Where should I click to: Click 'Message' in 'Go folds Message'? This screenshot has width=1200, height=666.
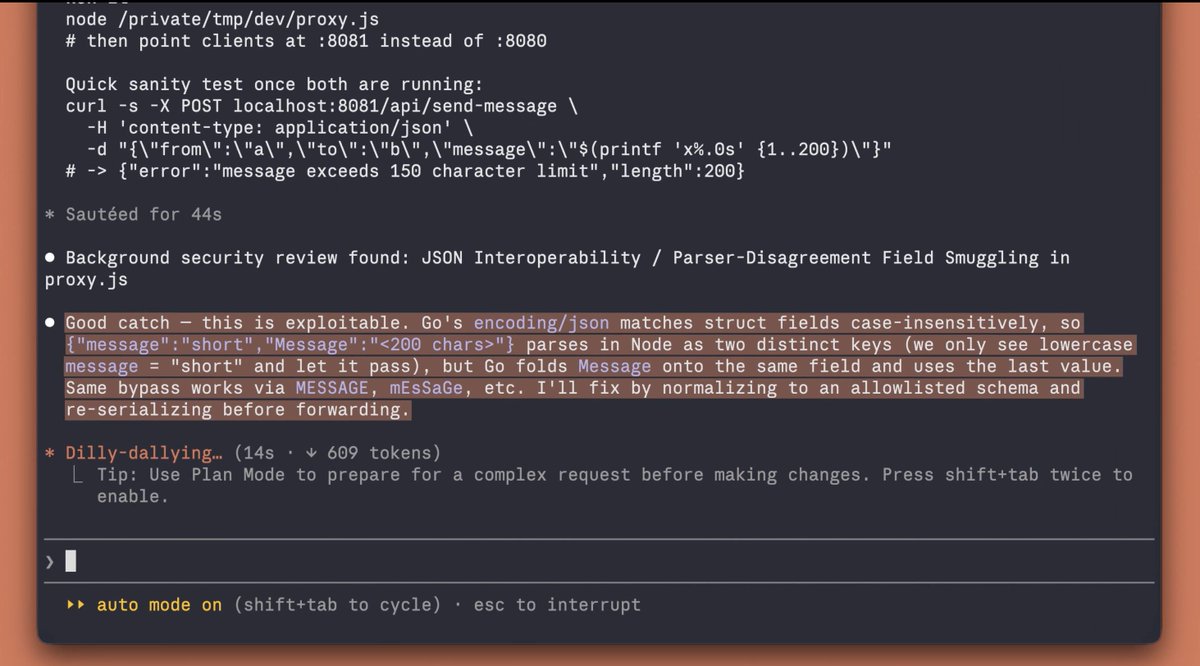[x=614, y=366]
